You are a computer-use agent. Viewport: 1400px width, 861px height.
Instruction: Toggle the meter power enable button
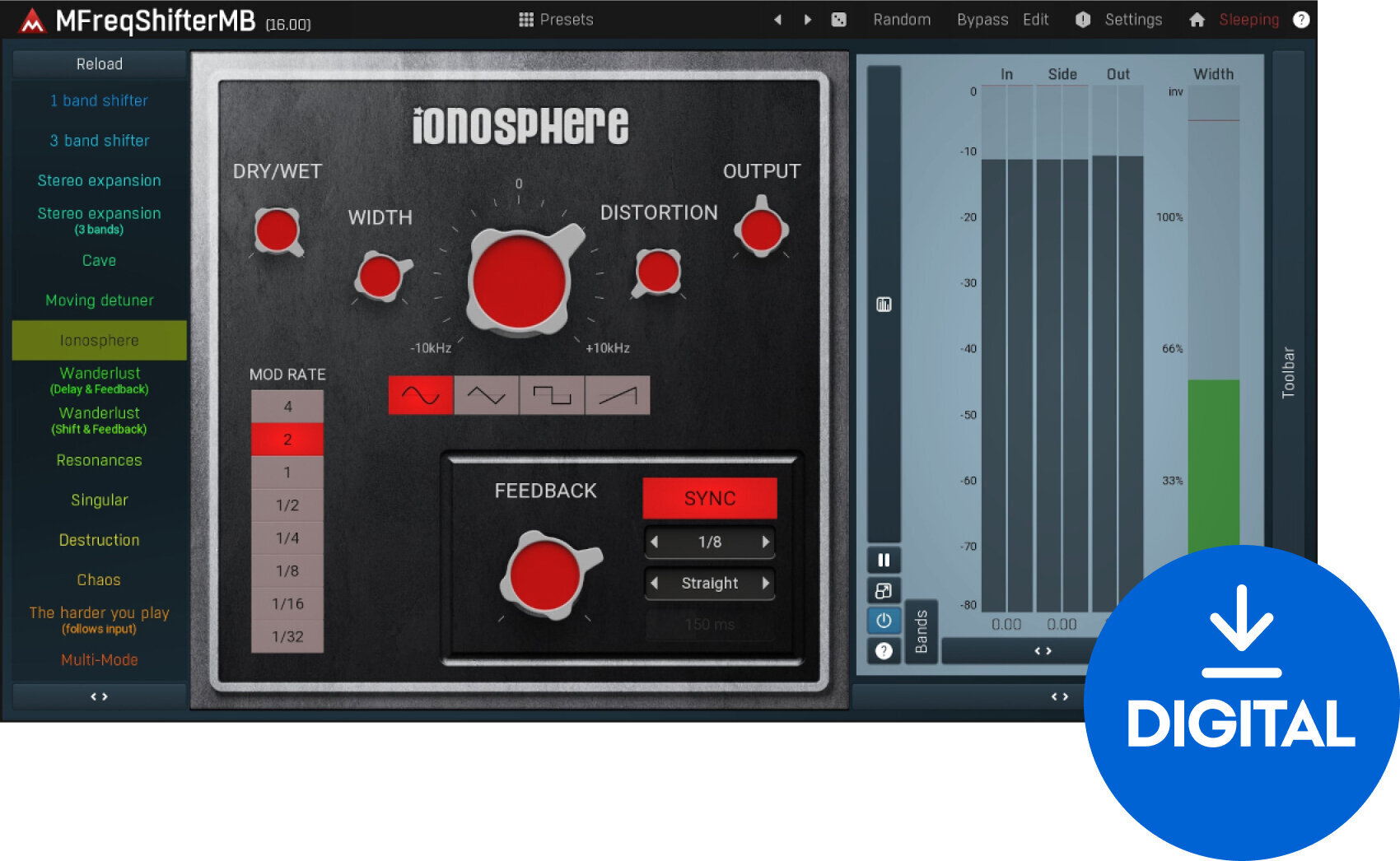tap(884, 620)
